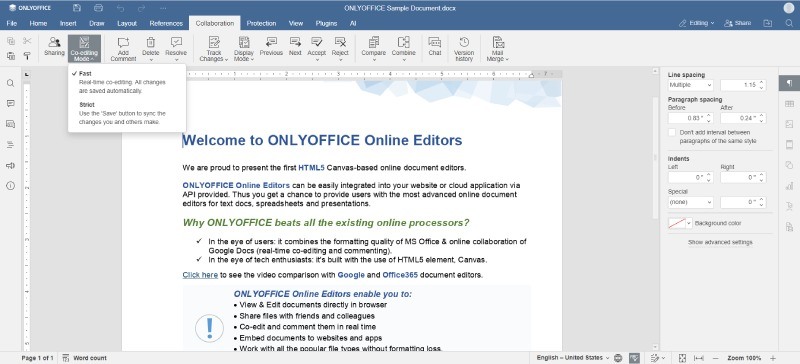Open Paragraph settings in right sidebar
The image size is (800, 364).
(789, 83)
